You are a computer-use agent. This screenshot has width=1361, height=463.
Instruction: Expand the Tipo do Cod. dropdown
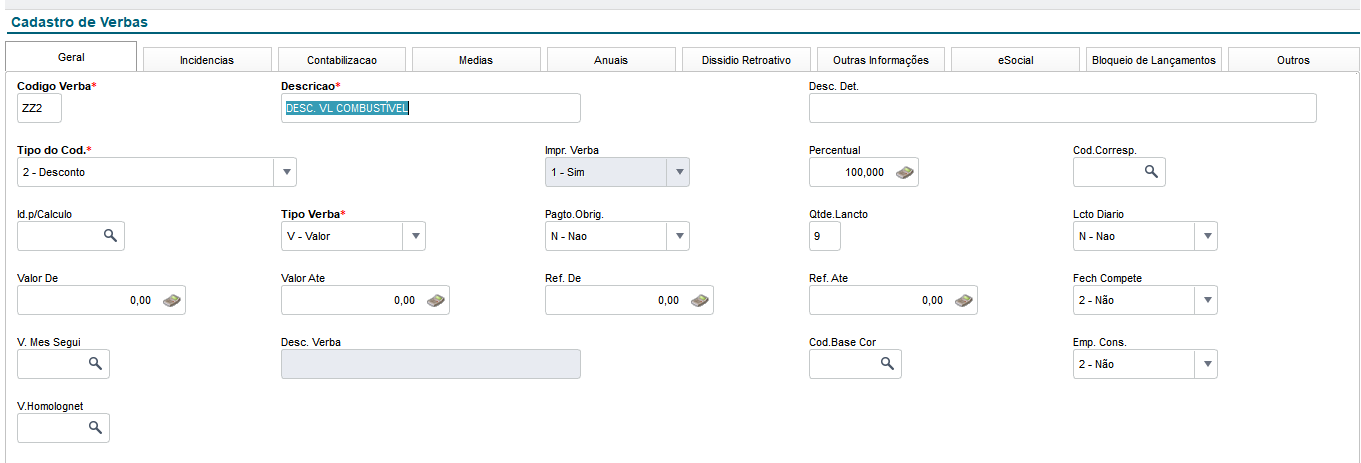click(x=286, y=172)
